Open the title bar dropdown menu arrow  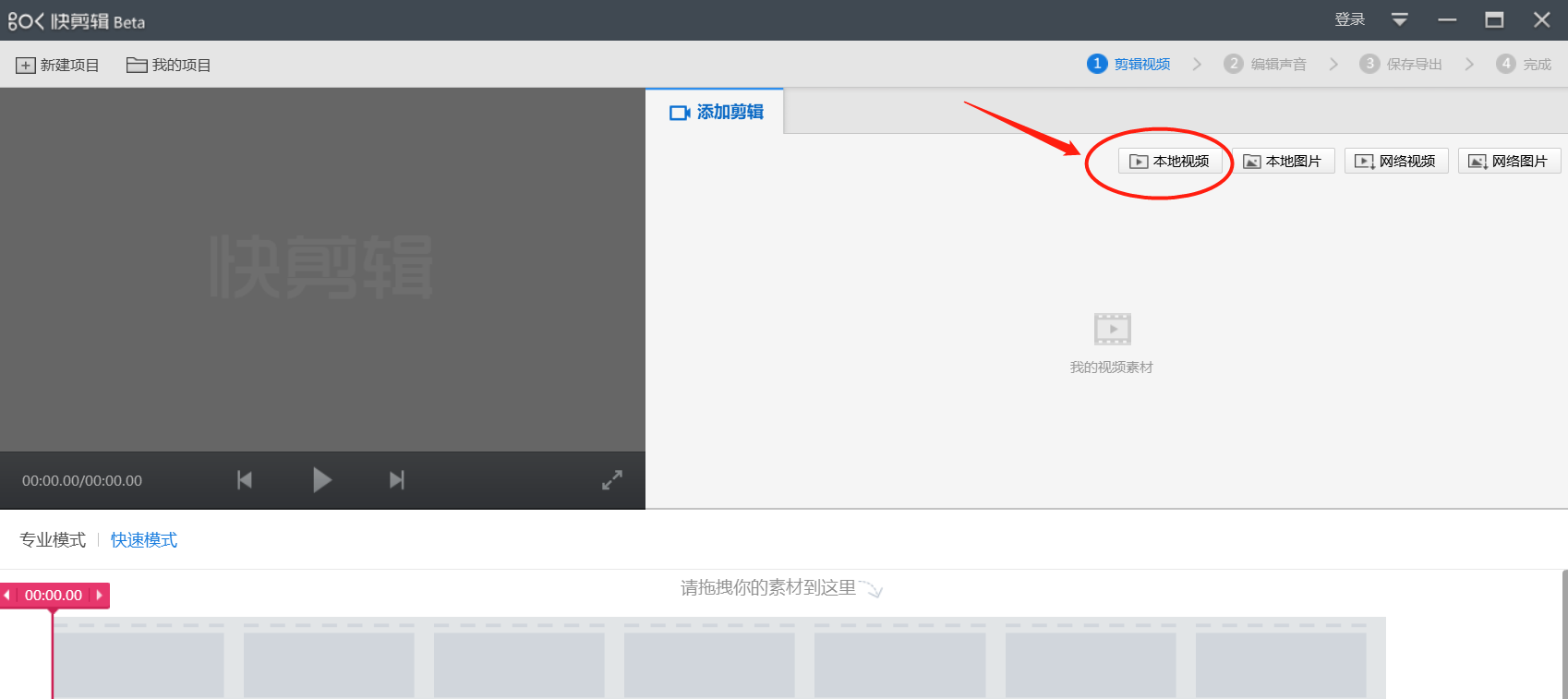[x=1400, y=19]
